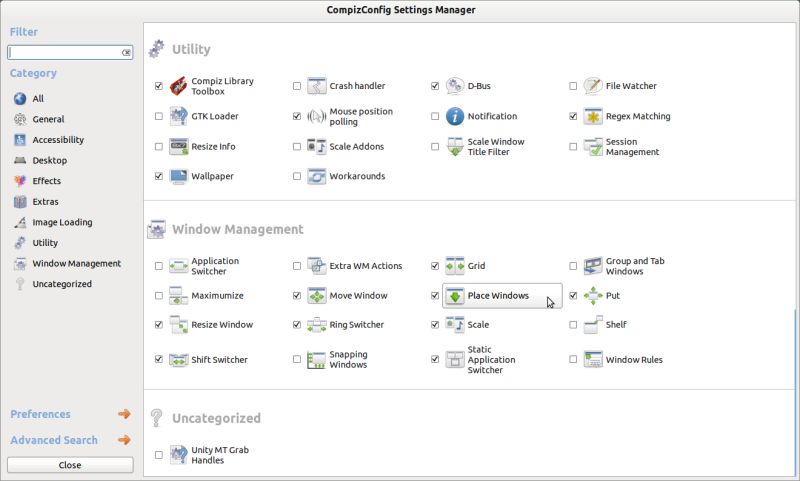
Task: Open the Group and Tab Windows icon
Action: (x=593, y=266)
